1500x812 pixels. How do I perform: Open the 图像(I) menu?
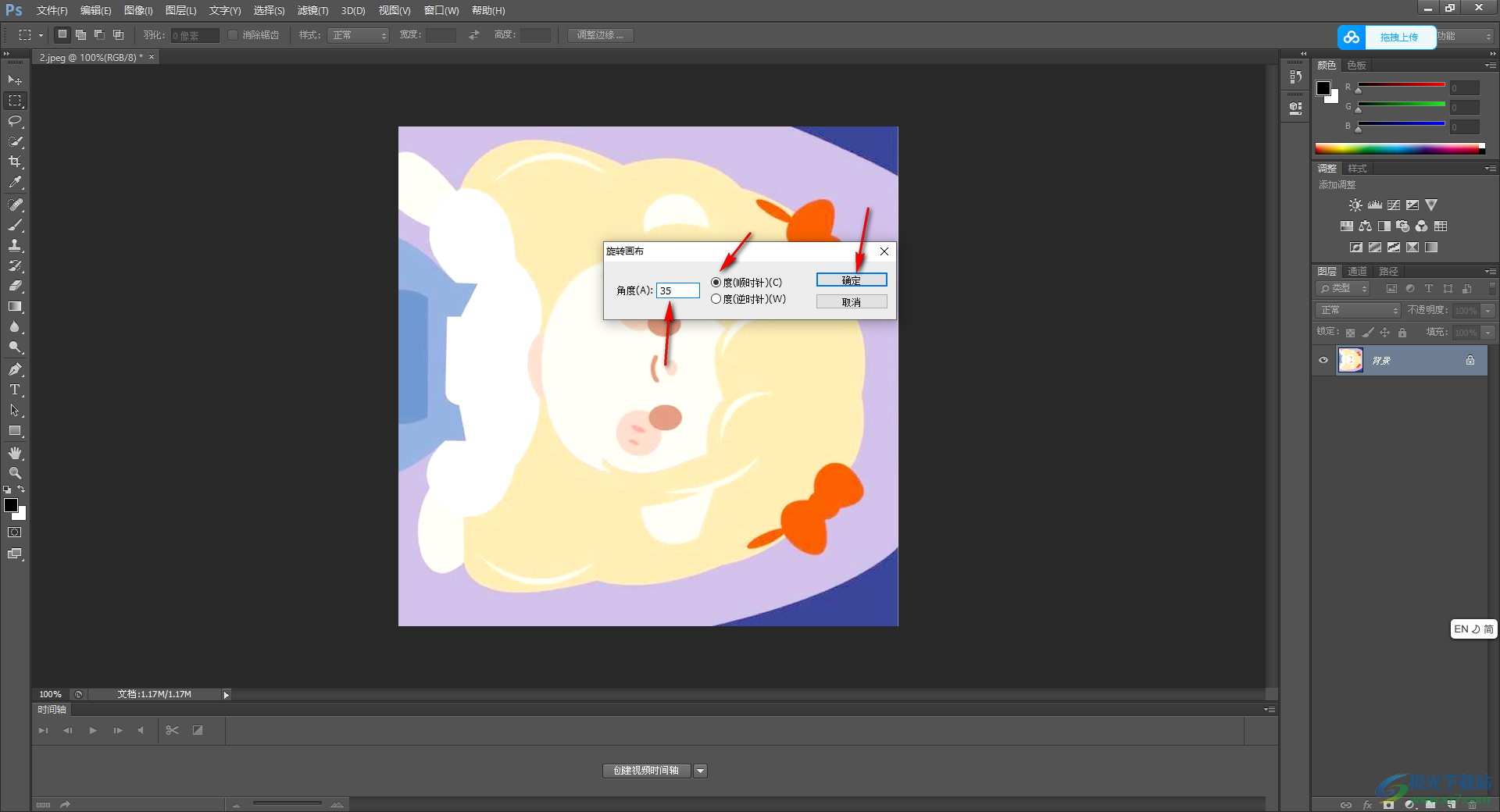click(138, 10)
